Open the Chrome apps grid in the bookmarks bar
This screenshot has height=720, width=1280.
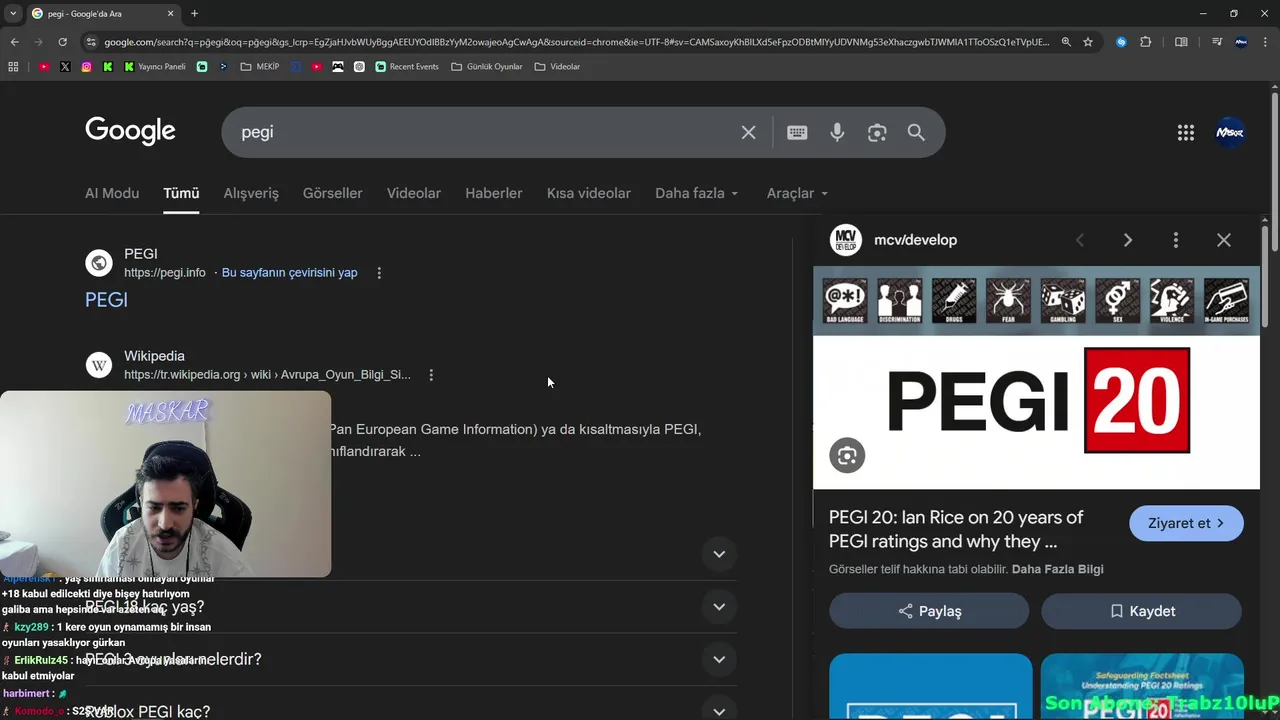(13, 67)
